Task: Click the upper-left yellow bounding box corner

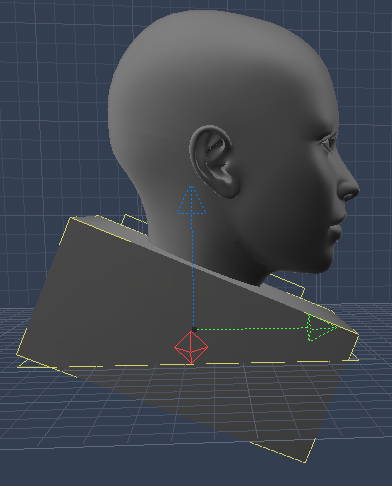Action: [71, 218]
